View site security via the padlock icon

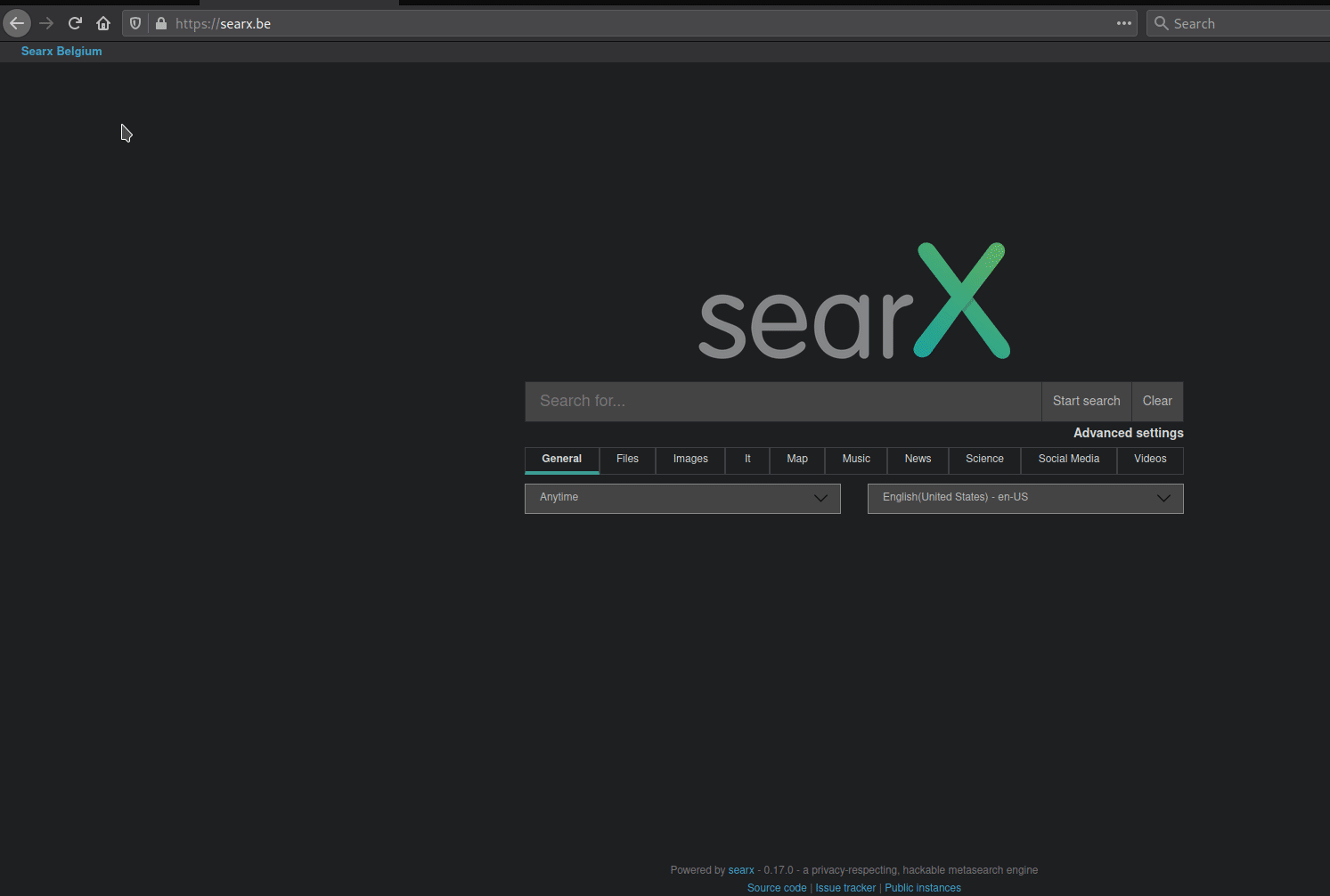tap(160, 23)
